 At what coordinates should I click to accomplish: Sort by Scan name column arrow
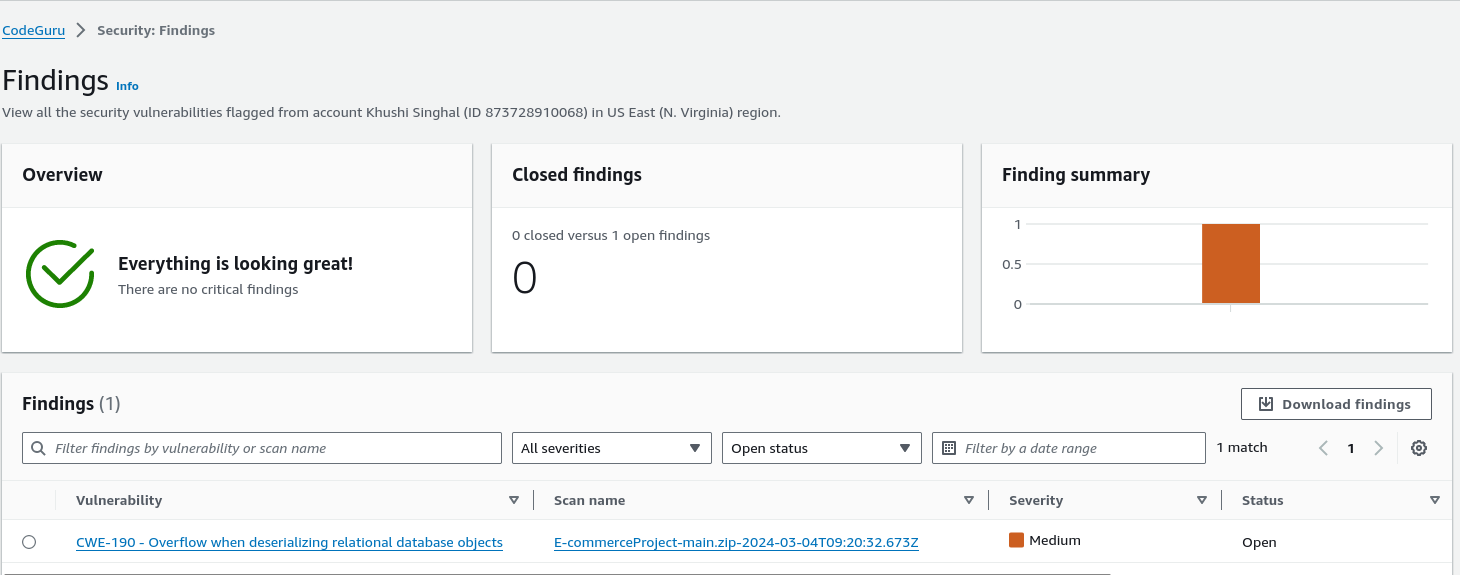(968, 500)
